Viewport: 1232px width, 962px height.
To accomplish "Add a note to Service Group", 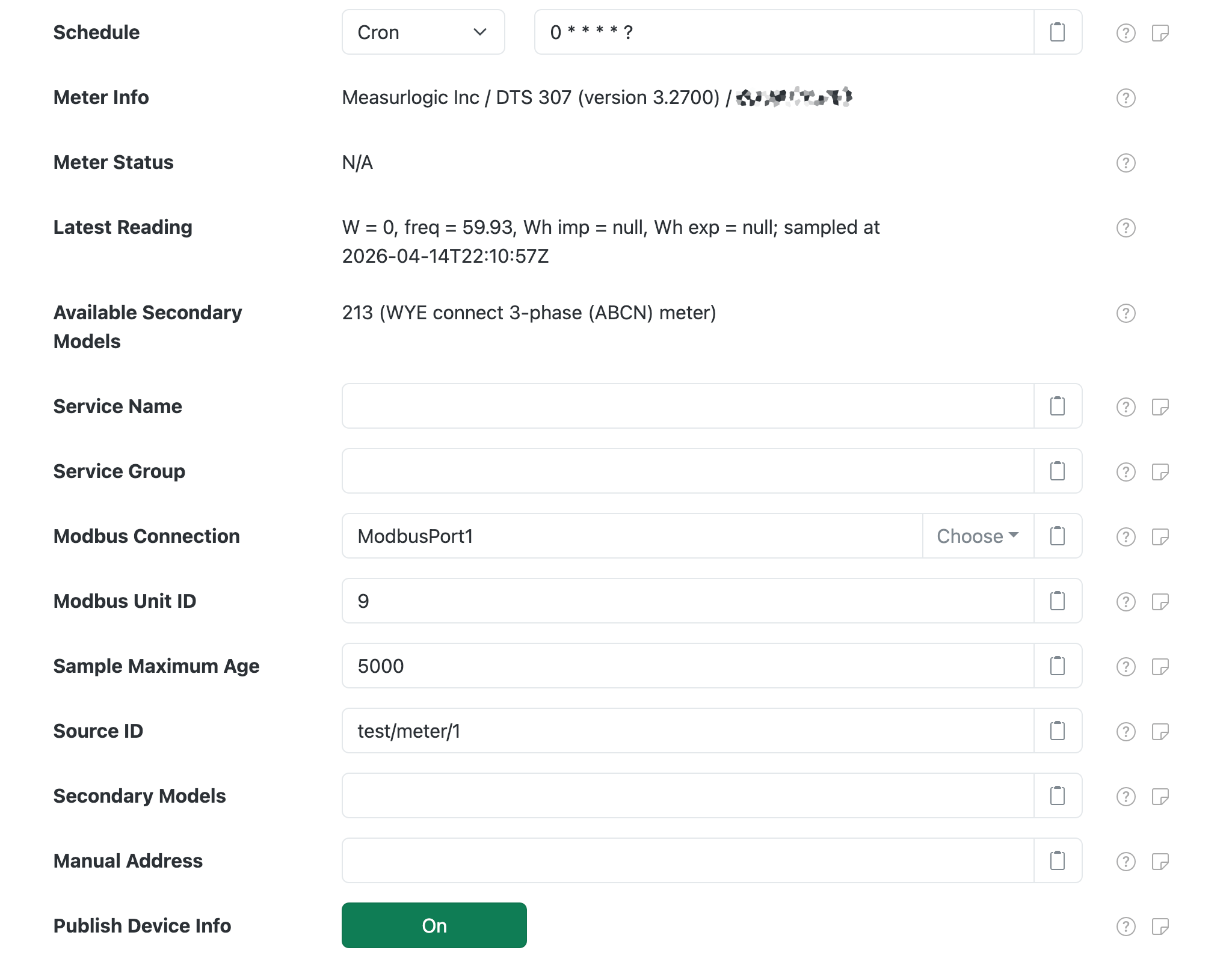I will (1160, 471).
